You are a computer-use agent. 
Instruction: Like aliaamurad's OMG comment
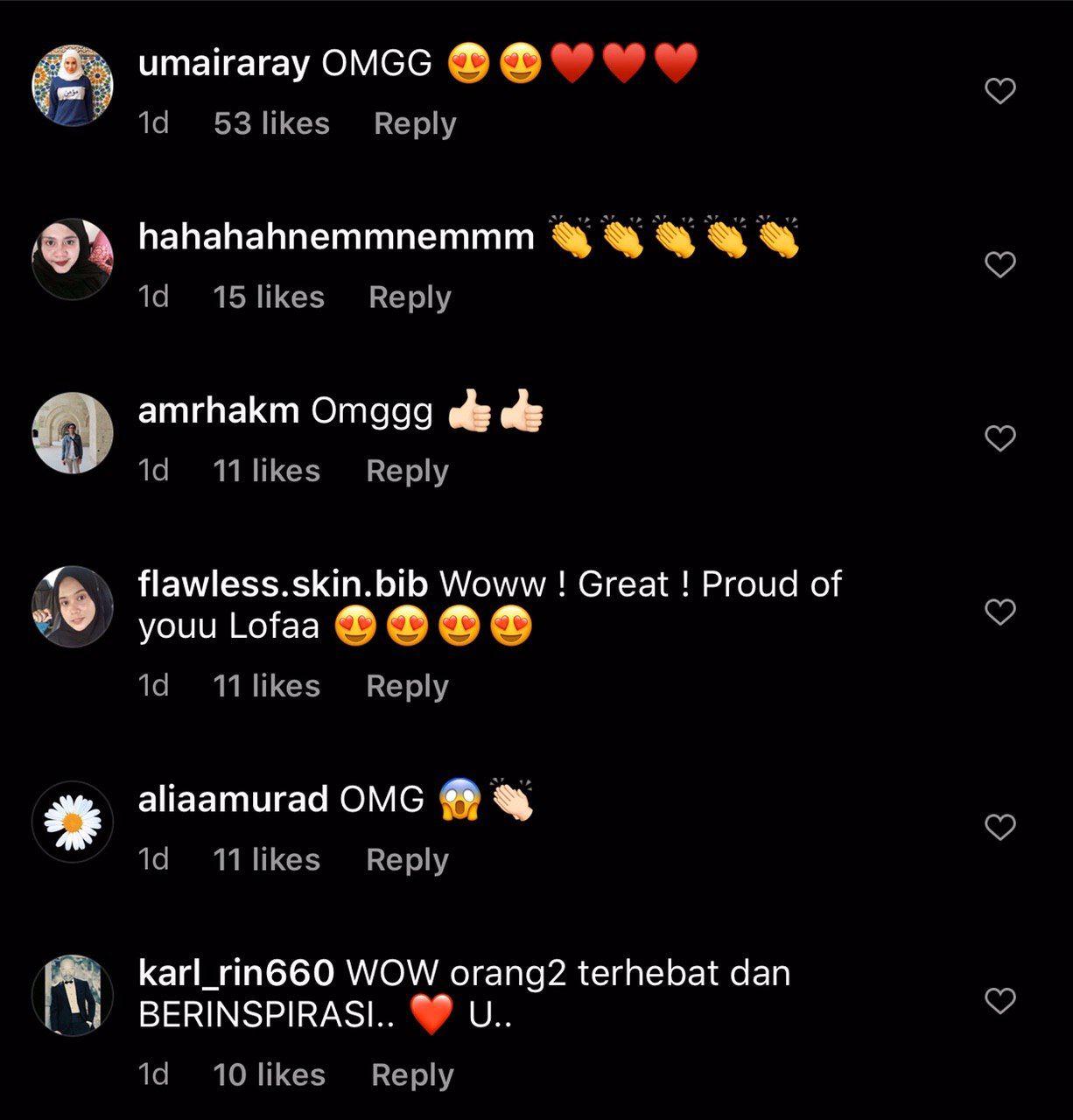999,826
